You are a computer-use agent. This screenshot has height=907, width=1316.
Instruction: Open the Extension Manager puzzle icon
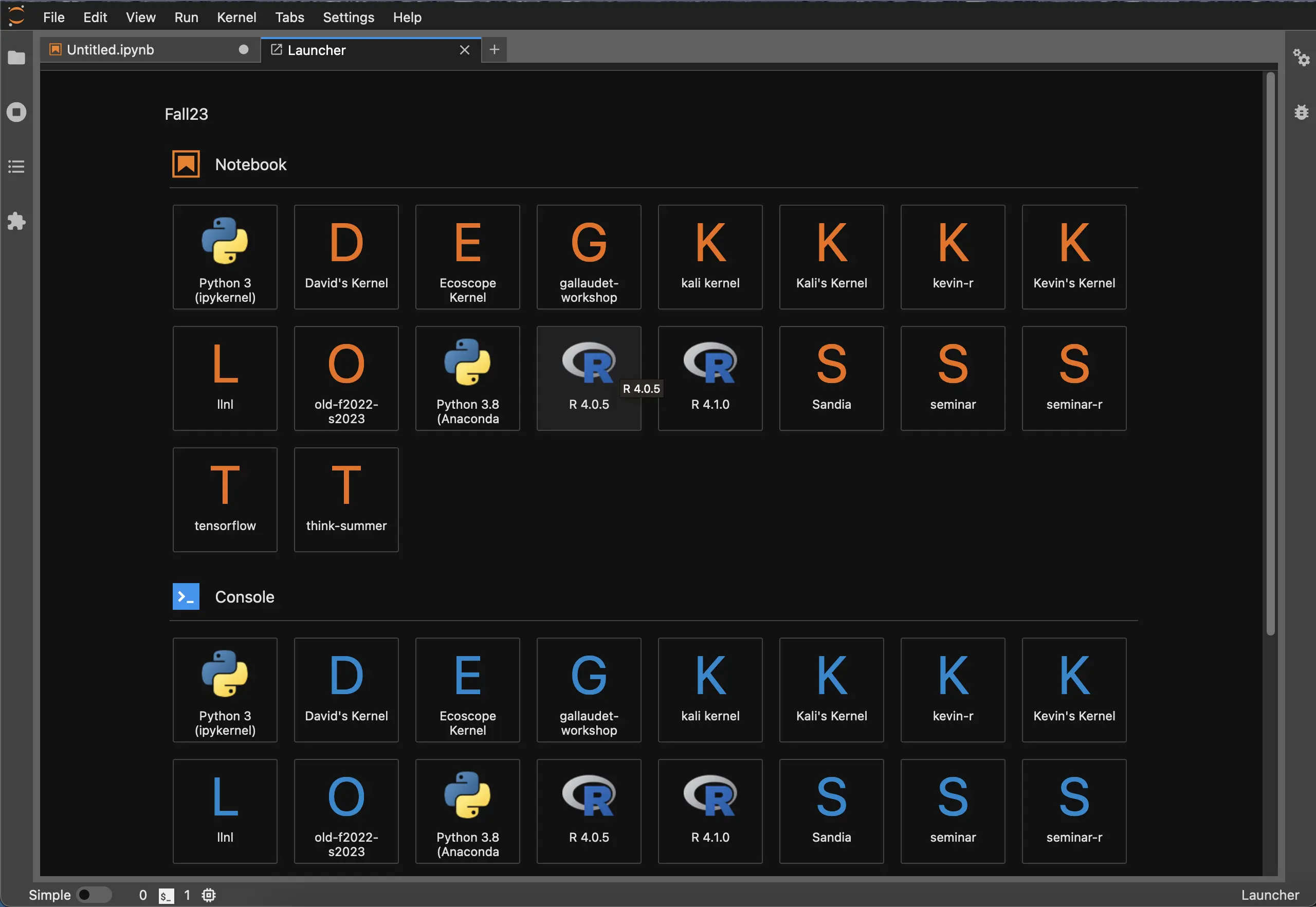tap(16, 221)
